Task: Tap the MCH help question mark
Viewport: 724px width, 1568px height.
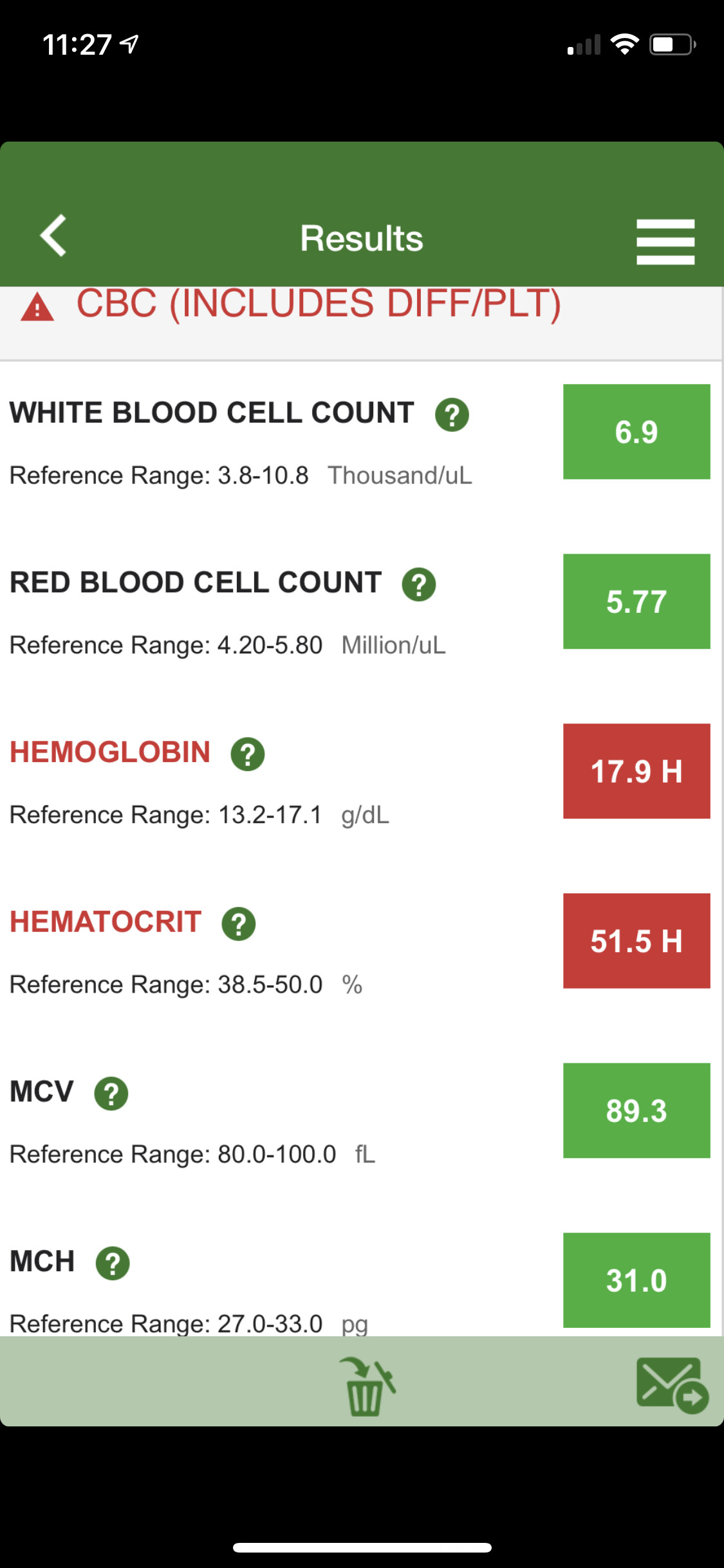Action: pos(113,1263)
